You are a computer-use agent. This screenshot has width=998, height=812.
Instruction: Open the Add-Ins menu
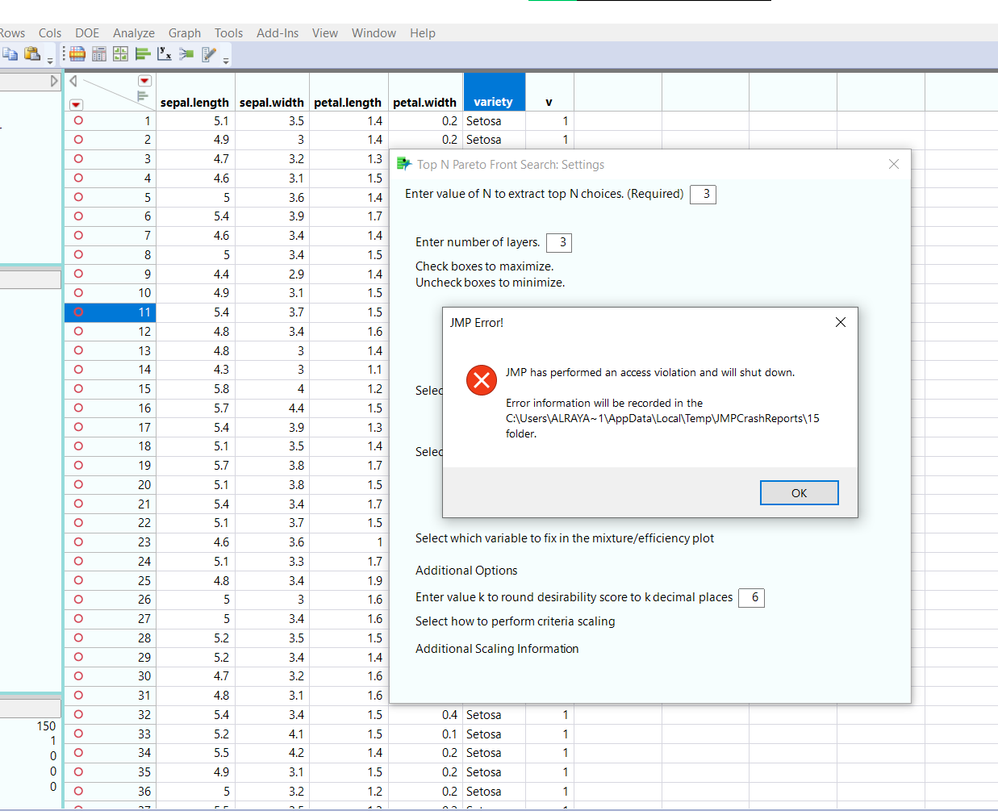[277, 33]
